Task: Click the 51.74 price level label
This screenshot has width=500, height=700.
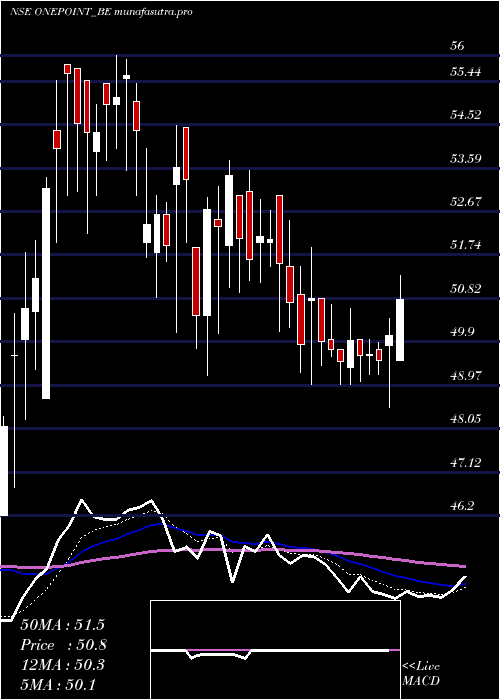Action: click(466, 245)
